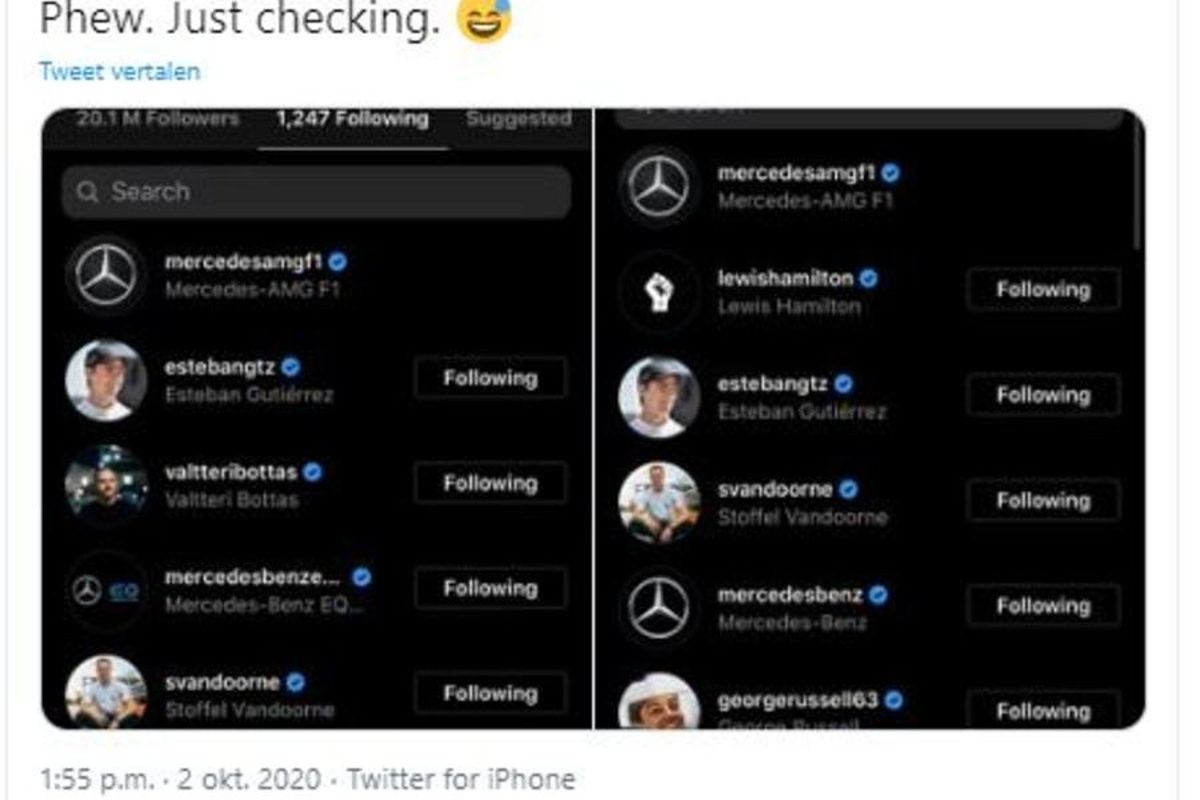The image size is (1200, 800).
Task: Select the 1,247 Following tab
Action: [x=352, y=119]
